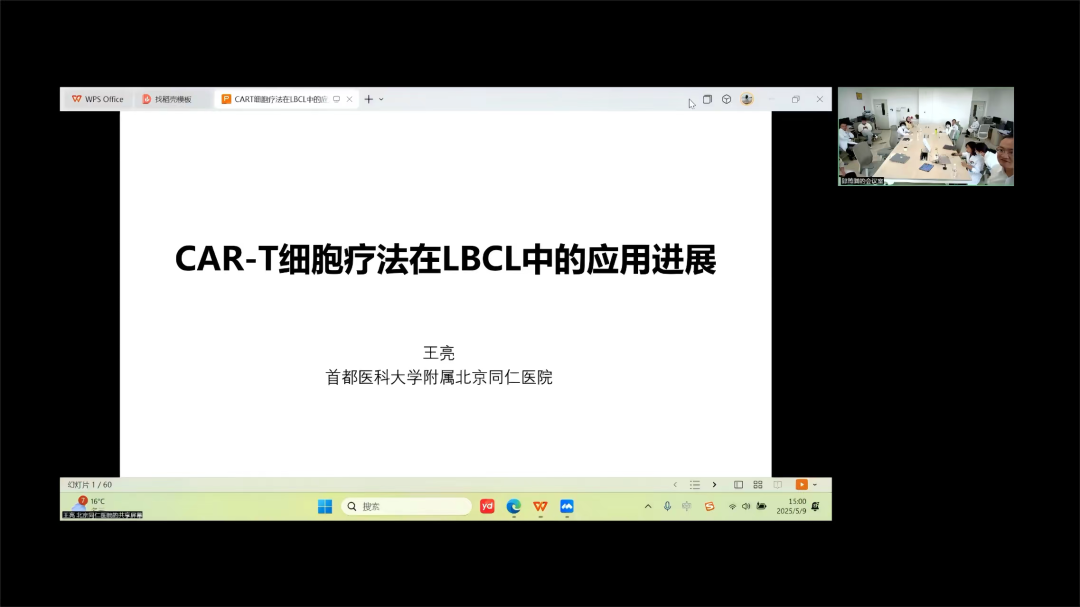Open the play button's dropdown arrow
The height and width of the screenshot is (607, 1080).
(x=815, y=485)
